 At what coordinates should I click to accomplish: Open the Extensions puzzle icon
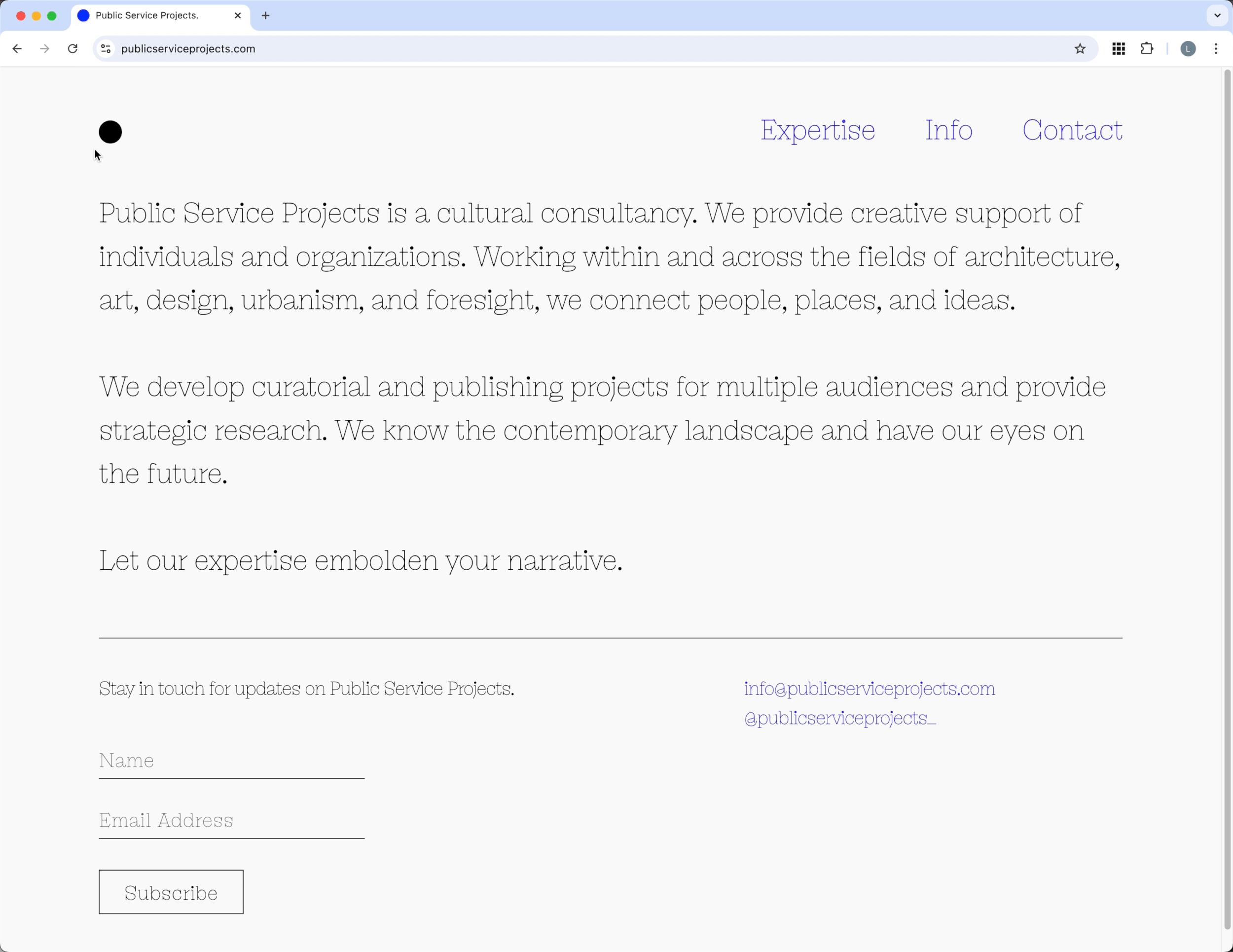click(1147, 48)
